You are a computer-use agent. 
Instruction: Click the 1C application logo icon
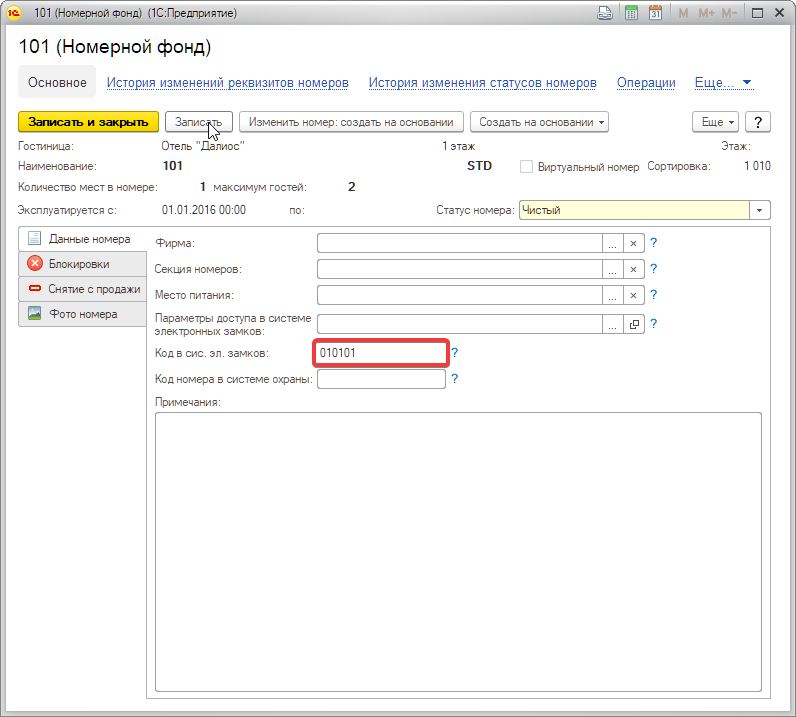pos(14,13)
